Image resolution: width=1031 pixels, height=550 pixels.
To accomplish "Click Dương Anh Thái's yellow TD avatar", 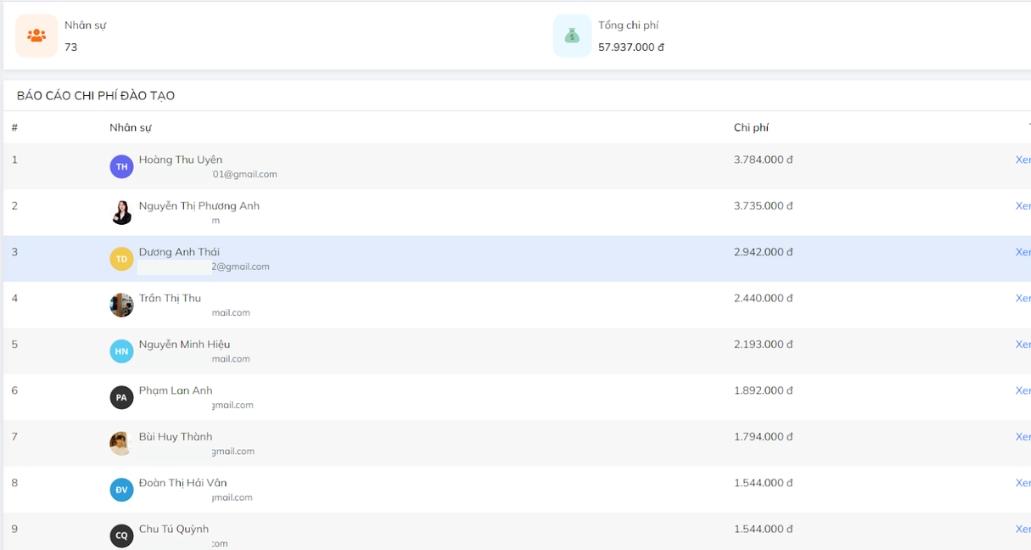I will [121, 259].
